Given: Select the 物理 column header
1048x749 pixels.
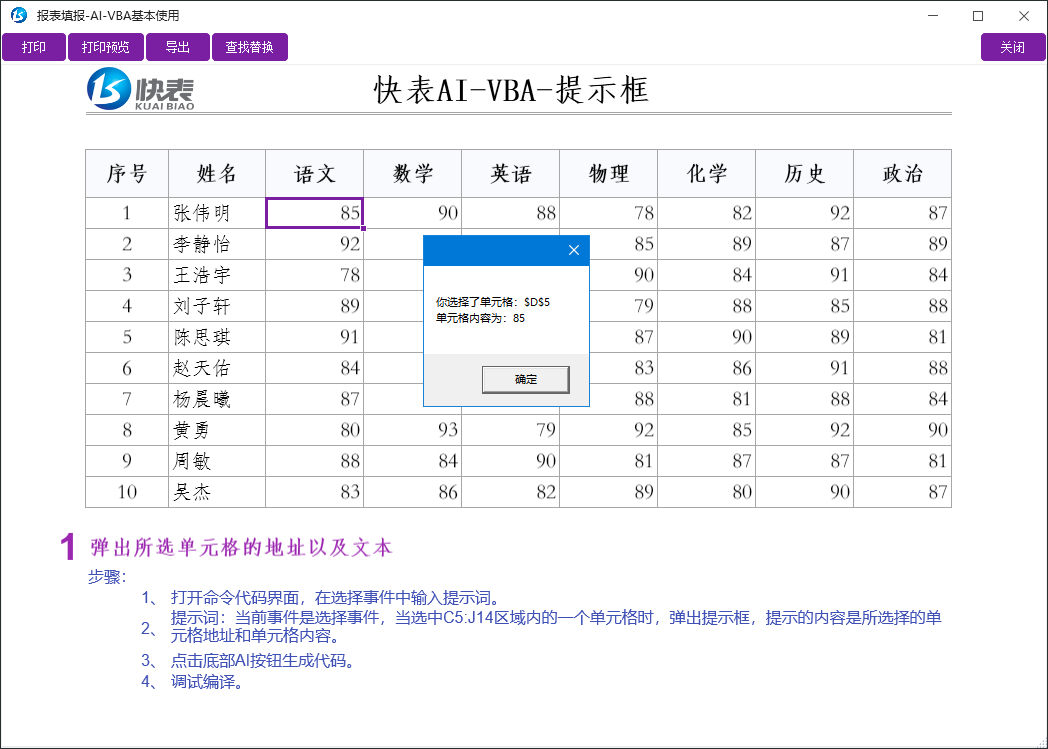Looking at the screenshot, I should click(x=609, y=174).
